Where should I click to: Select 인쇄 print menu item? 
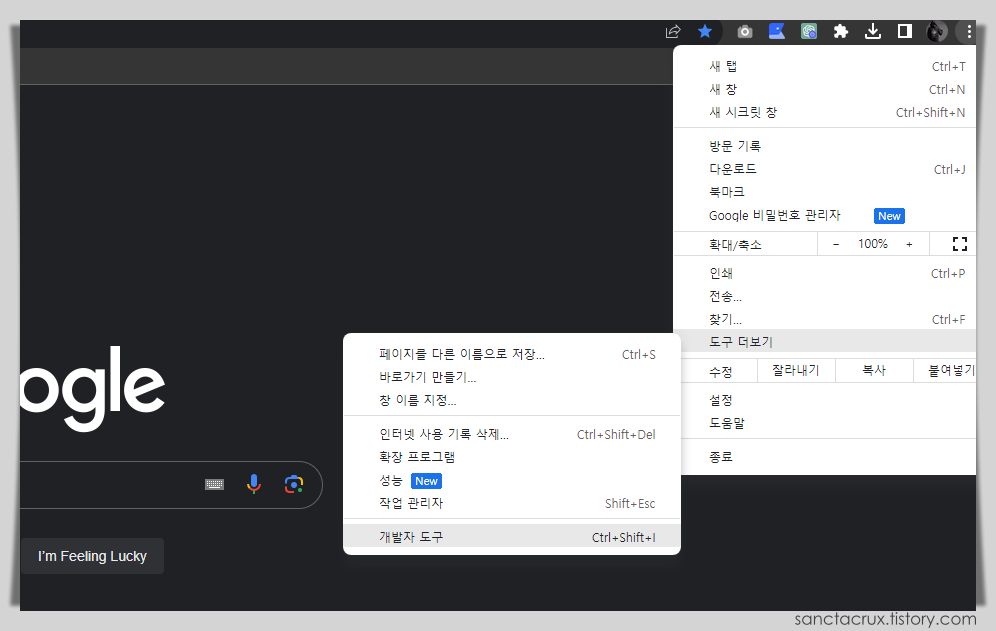click(x=824, y=273)
